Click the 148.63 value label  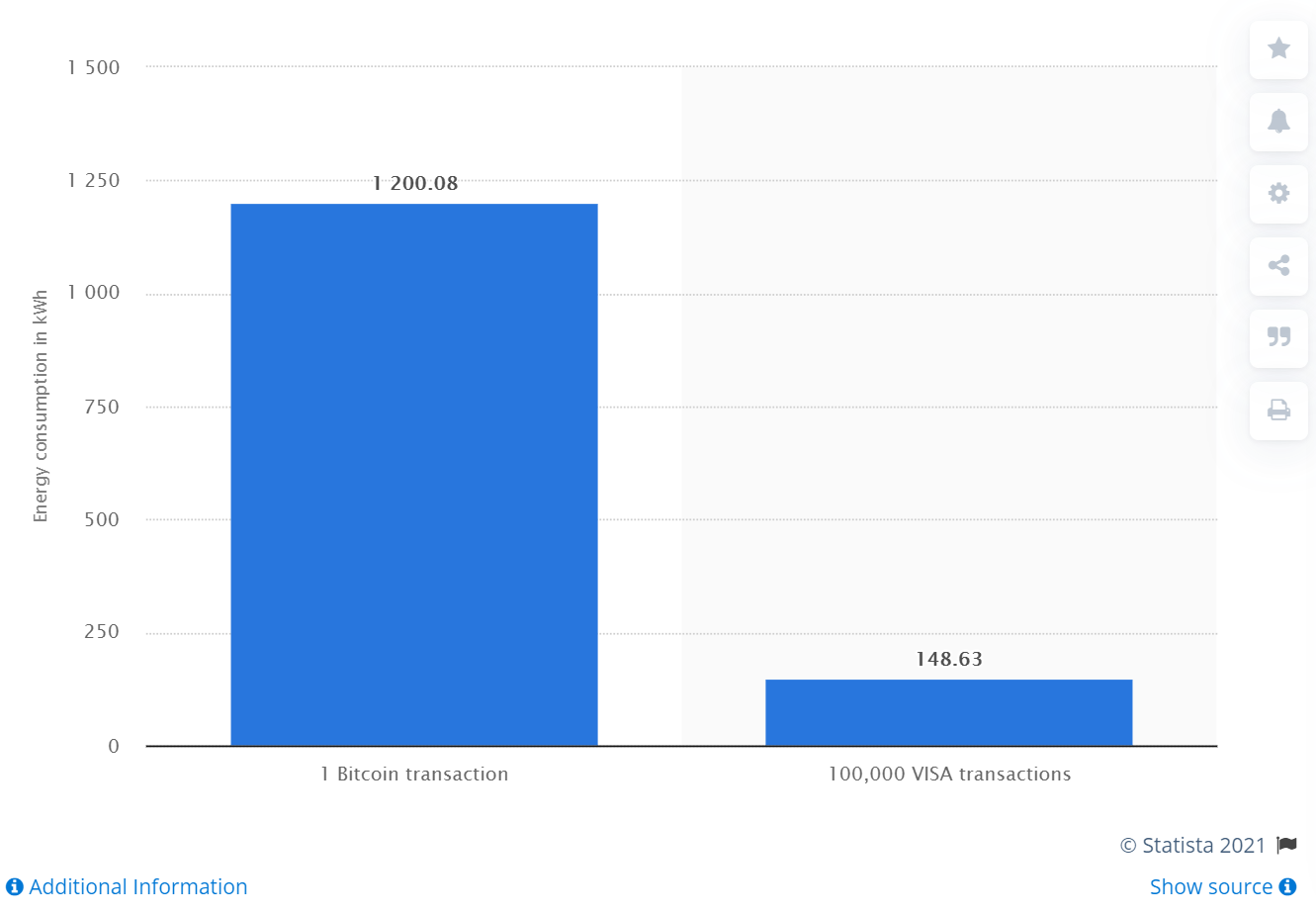point(949,659)
